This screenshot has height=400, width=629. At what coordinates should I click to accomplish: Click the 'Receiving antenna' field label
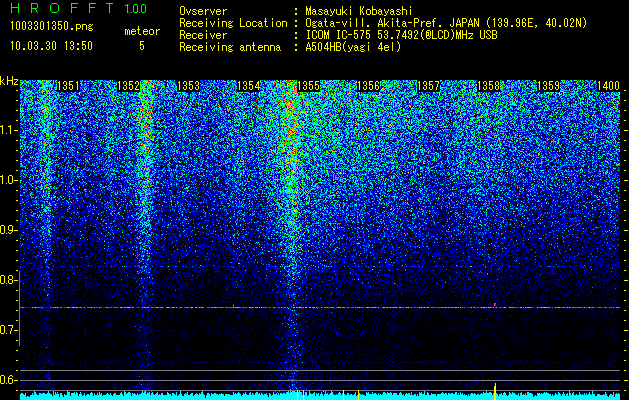click(230, 47)
